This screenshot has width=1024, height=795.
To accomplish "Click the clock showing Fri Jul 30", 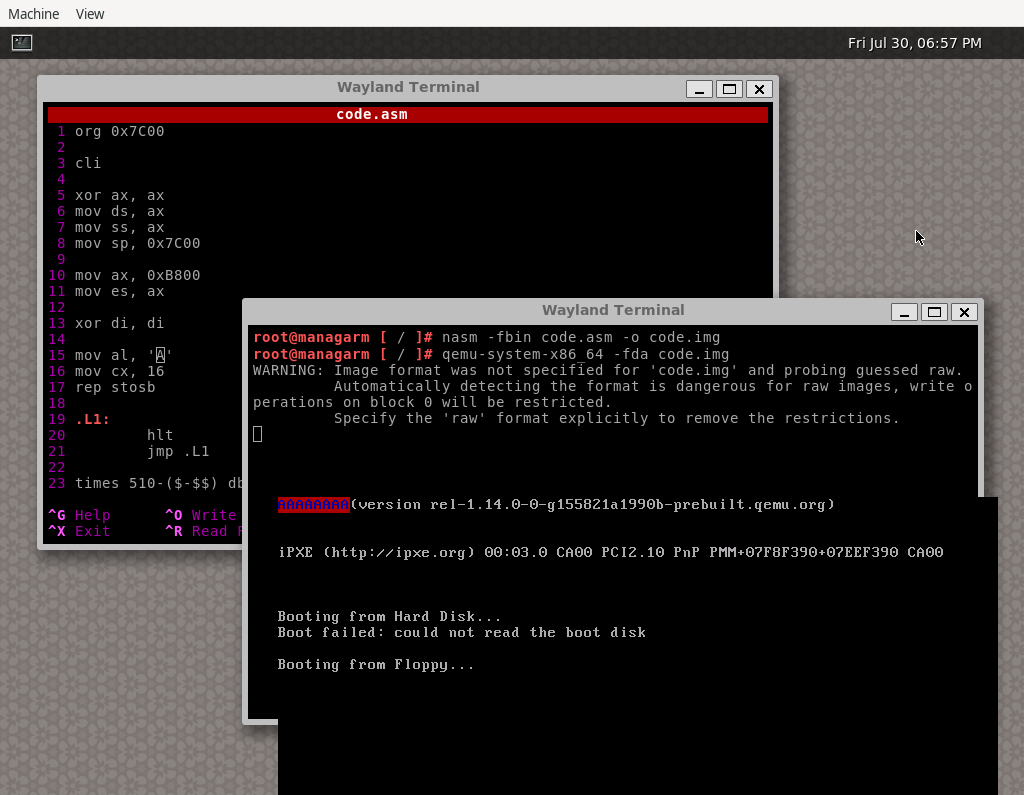I will point(914,43).
